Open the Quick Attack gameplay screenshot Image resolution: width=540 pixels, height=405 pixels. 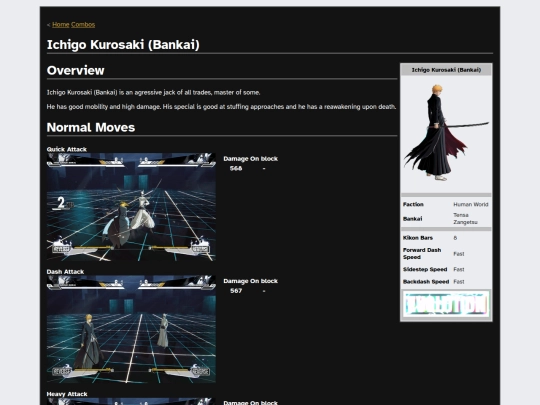[x=131, y=207]
